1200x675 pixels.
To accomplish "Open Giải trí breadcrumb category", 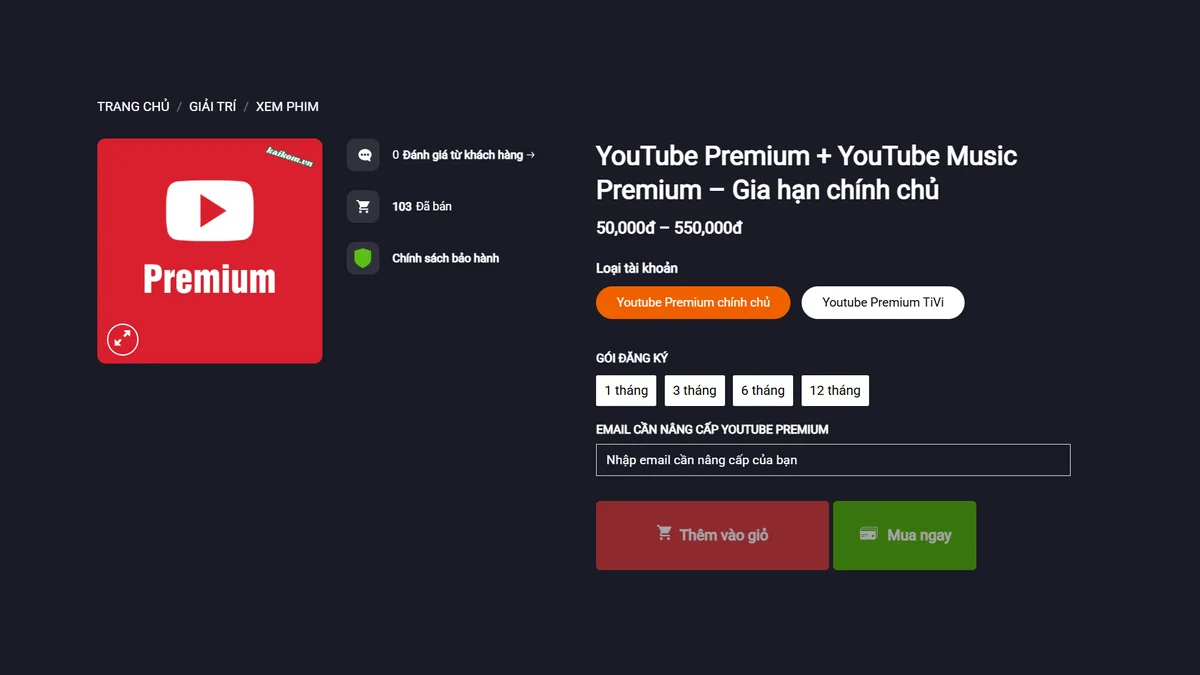I will pyautogui.click(x=213, y=106).
